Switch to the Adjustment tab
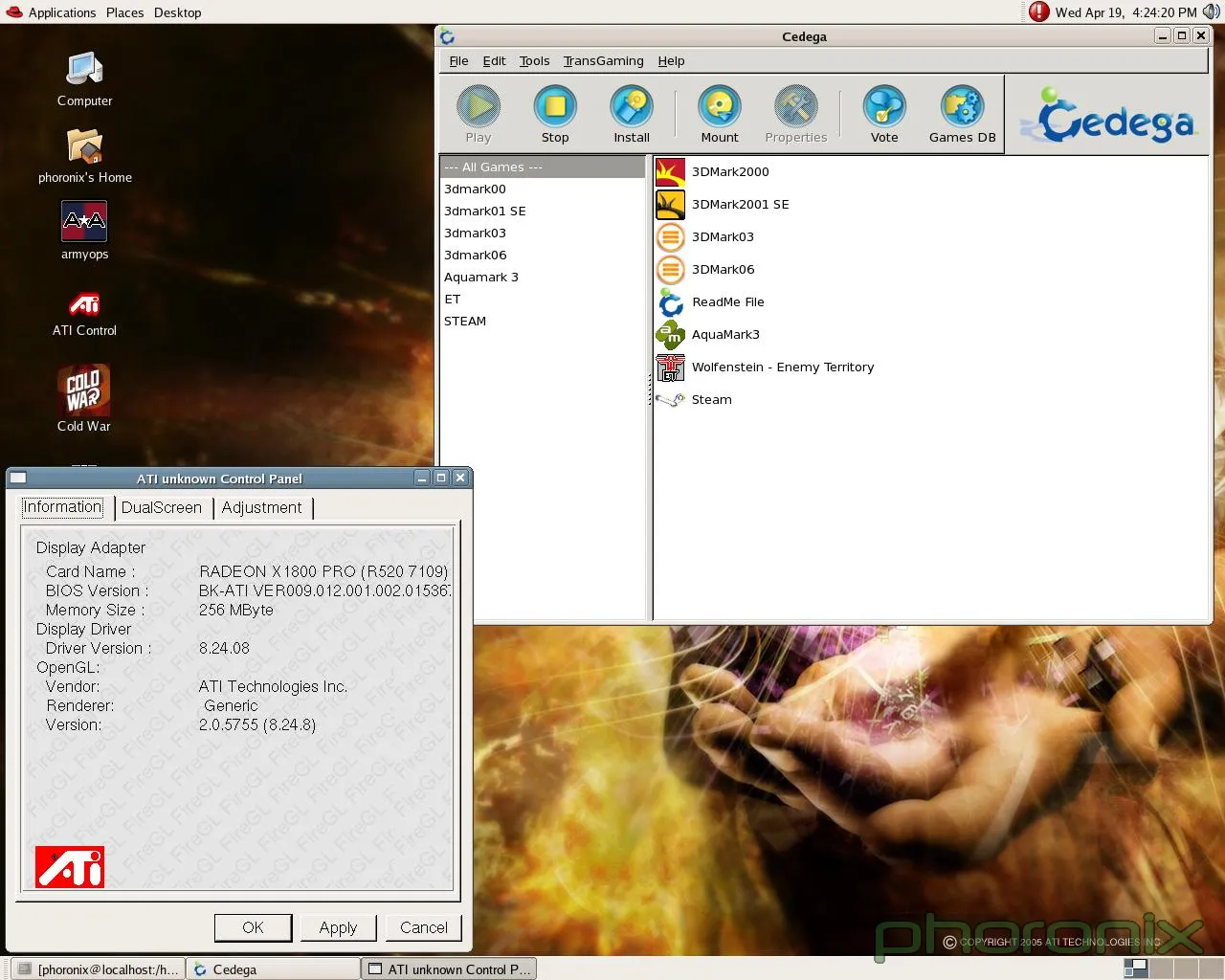Viewport: 1225px width, 980px height. tap(261, 507)
